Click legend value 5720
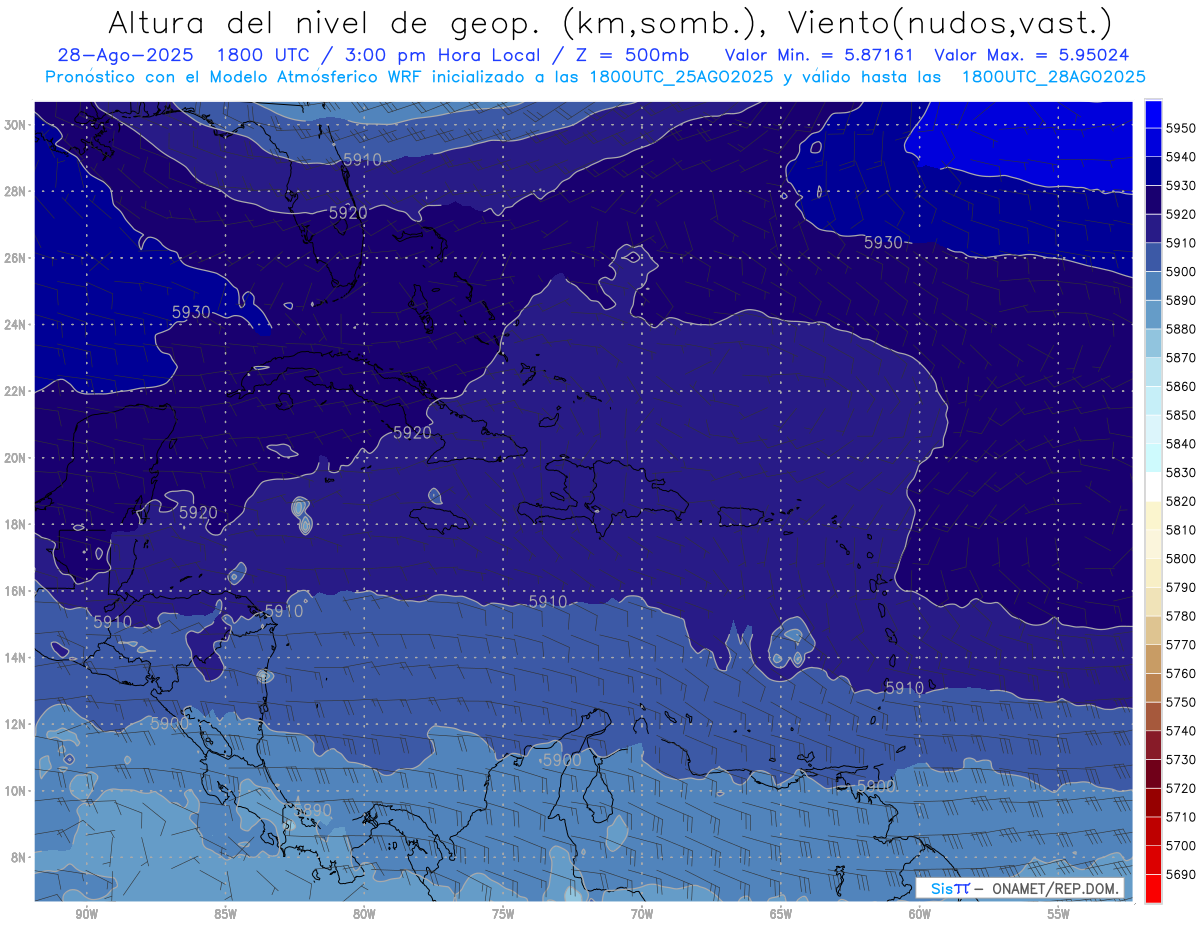The image size is (1200, 927). click(1182, 788)
